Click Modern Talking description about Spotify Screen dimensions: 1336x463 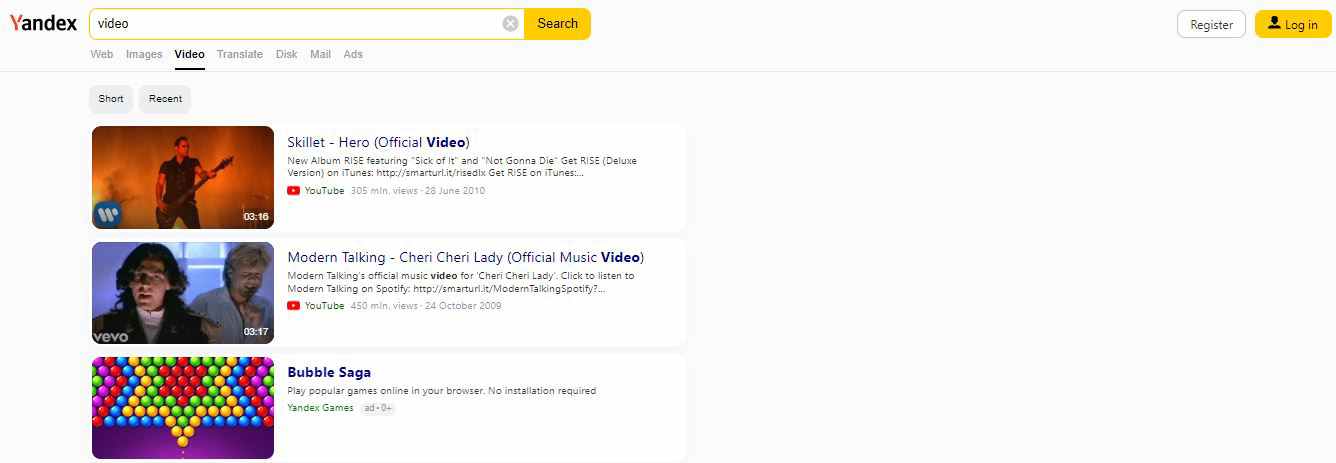pos(461,282)
